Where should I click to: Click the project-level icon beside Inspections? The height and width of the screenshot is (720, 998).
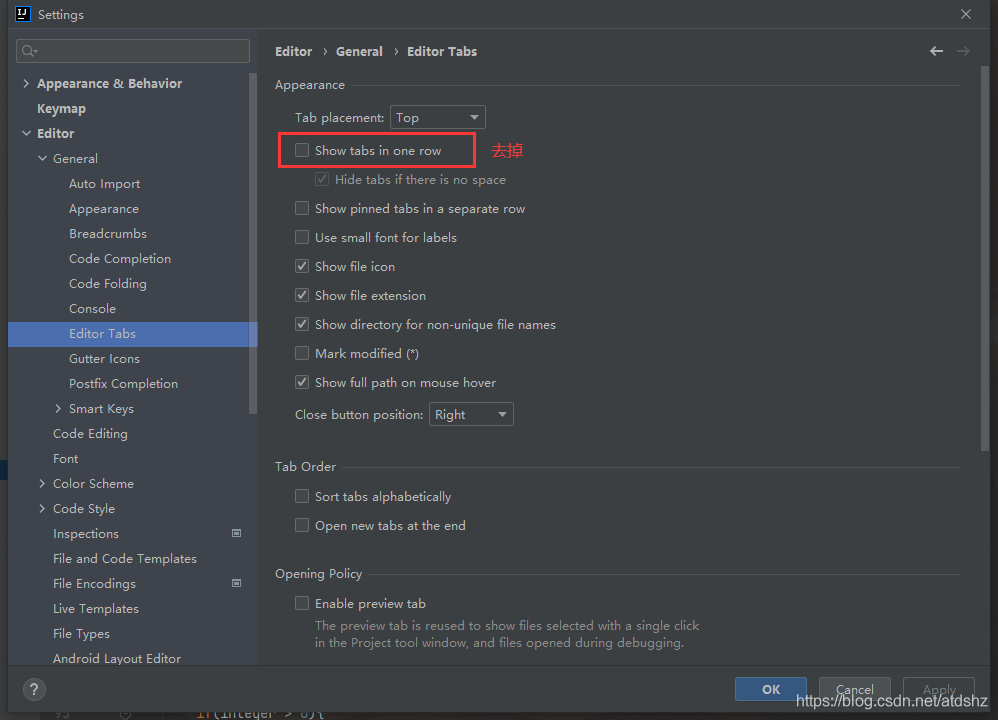(x=236, y=533)
